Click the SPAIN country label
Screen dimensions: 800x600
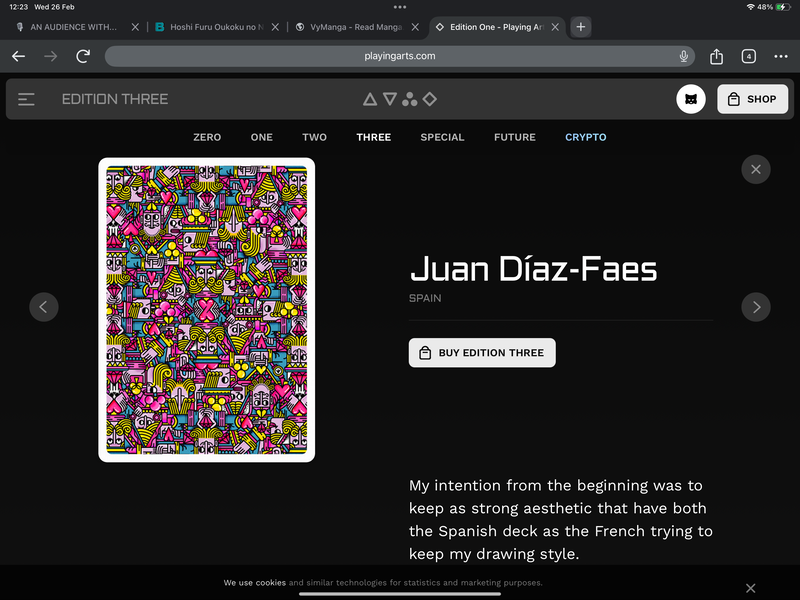425,298
